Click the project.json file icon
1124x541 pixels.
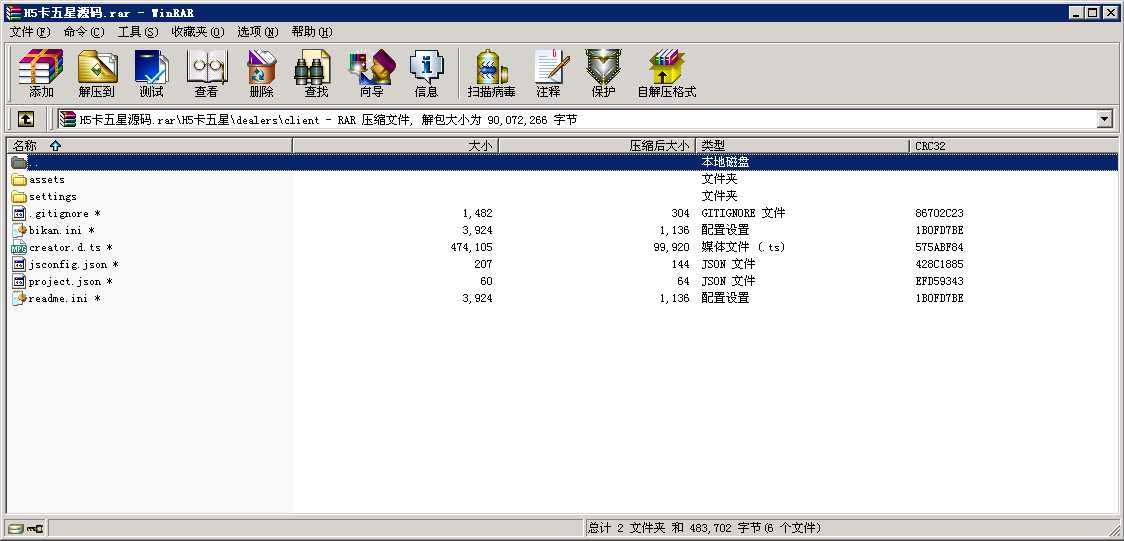coord(19,282)
